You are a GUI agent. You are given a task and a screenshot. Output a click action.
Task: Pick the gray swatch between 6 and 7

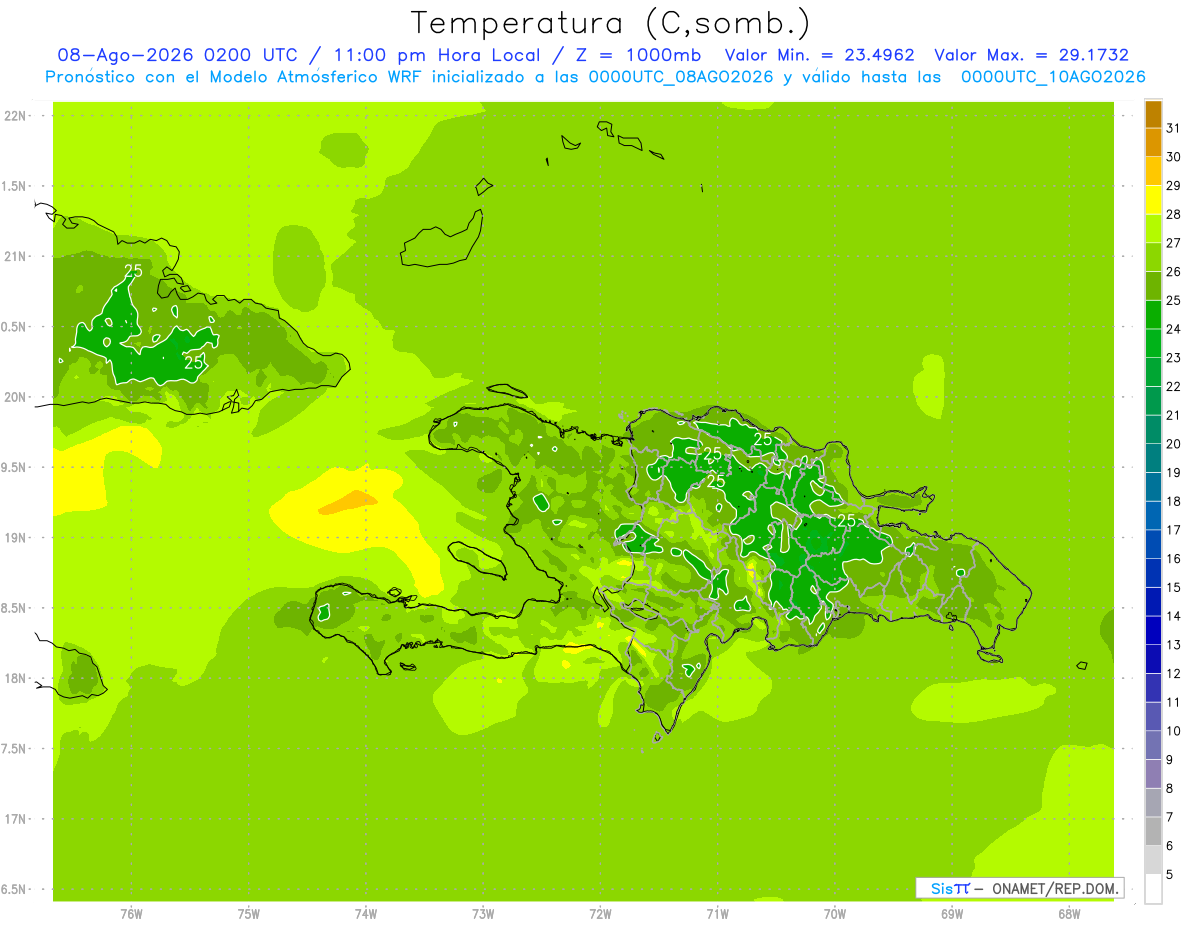(x=1153, y=831)
